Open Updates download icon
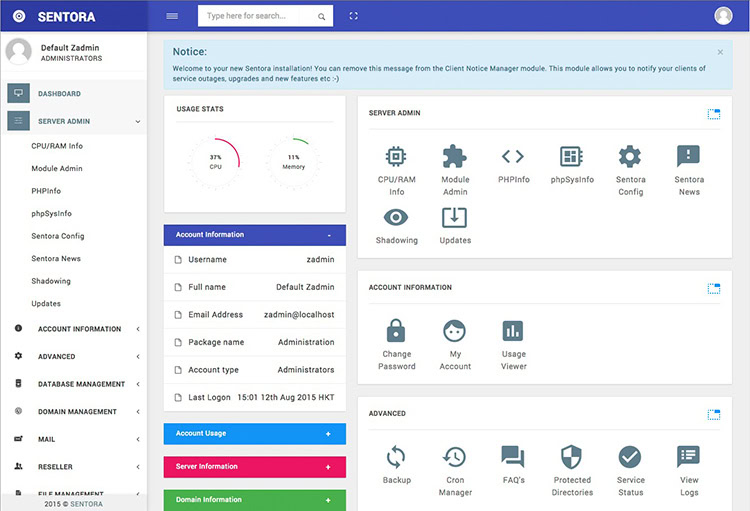750x511 pixels. (x=454, y=217)
